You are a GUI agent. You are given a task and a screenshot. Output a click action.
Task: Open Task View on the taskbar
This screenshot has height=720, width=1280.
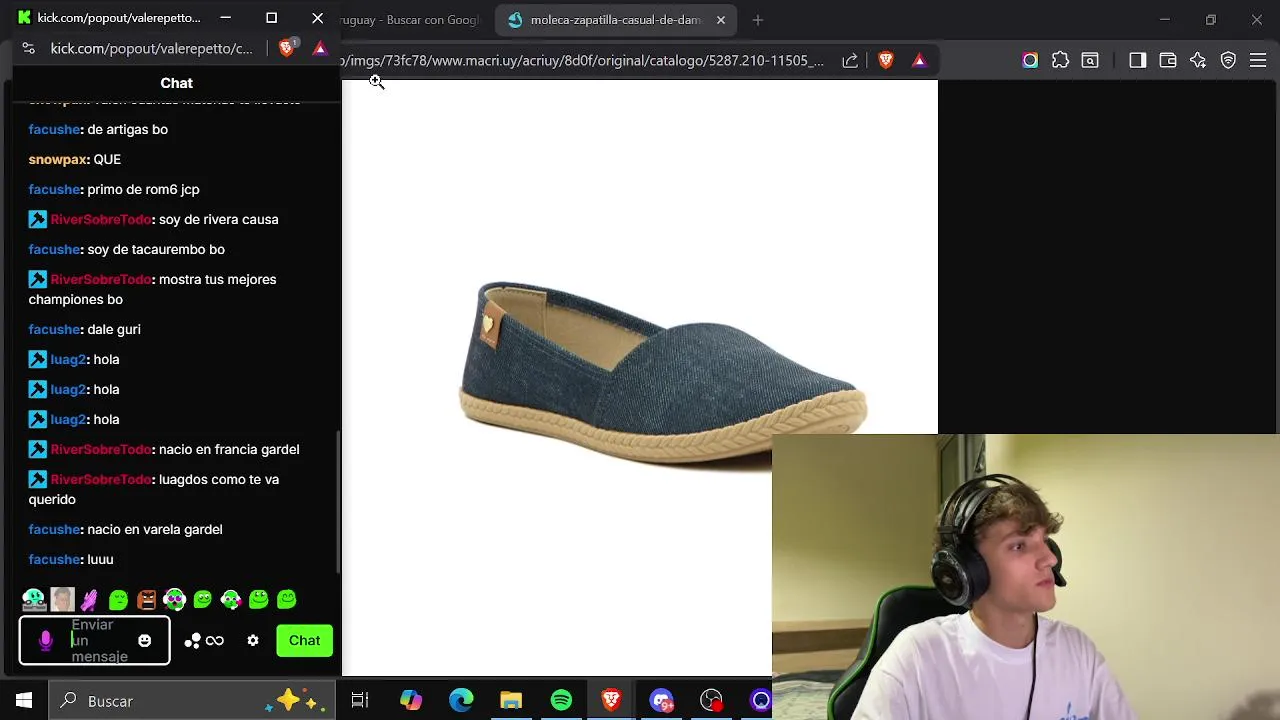360,701
